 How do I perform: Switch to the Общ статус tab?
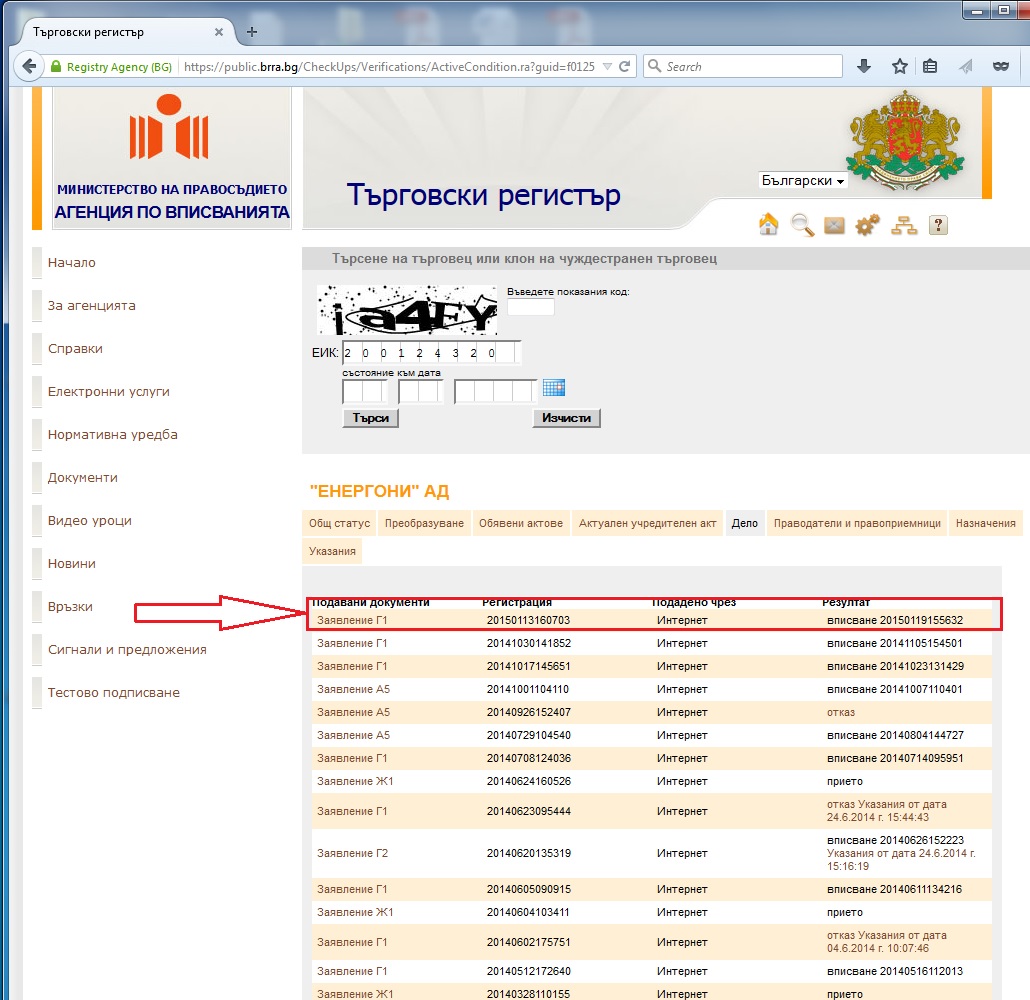point(339,523)
